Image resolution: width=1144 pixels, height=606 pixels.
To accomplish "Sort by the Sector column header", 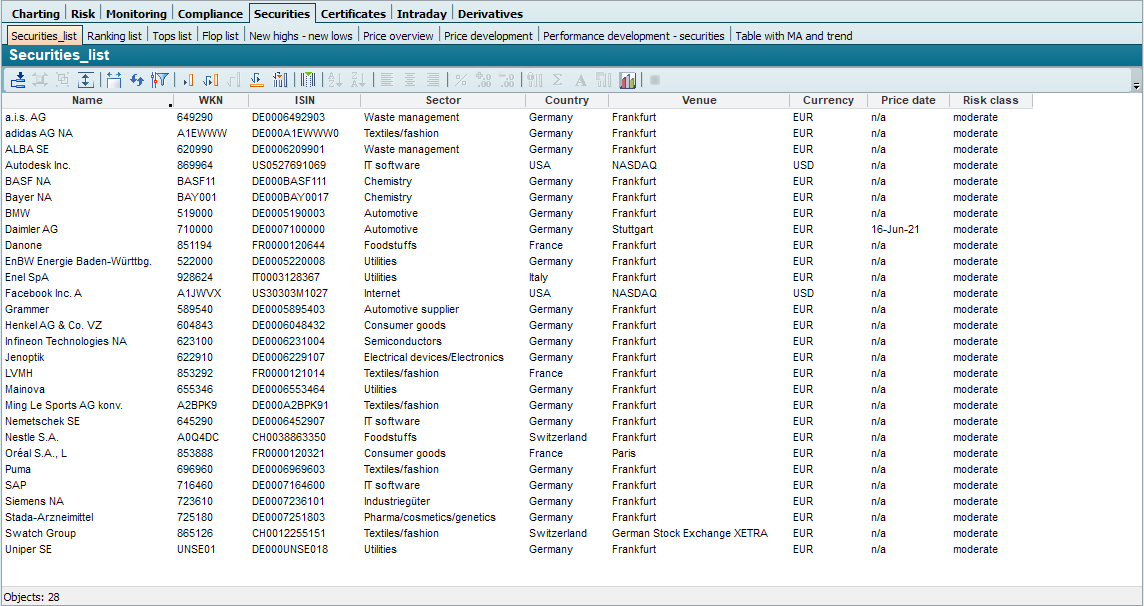I will point(443,100).
